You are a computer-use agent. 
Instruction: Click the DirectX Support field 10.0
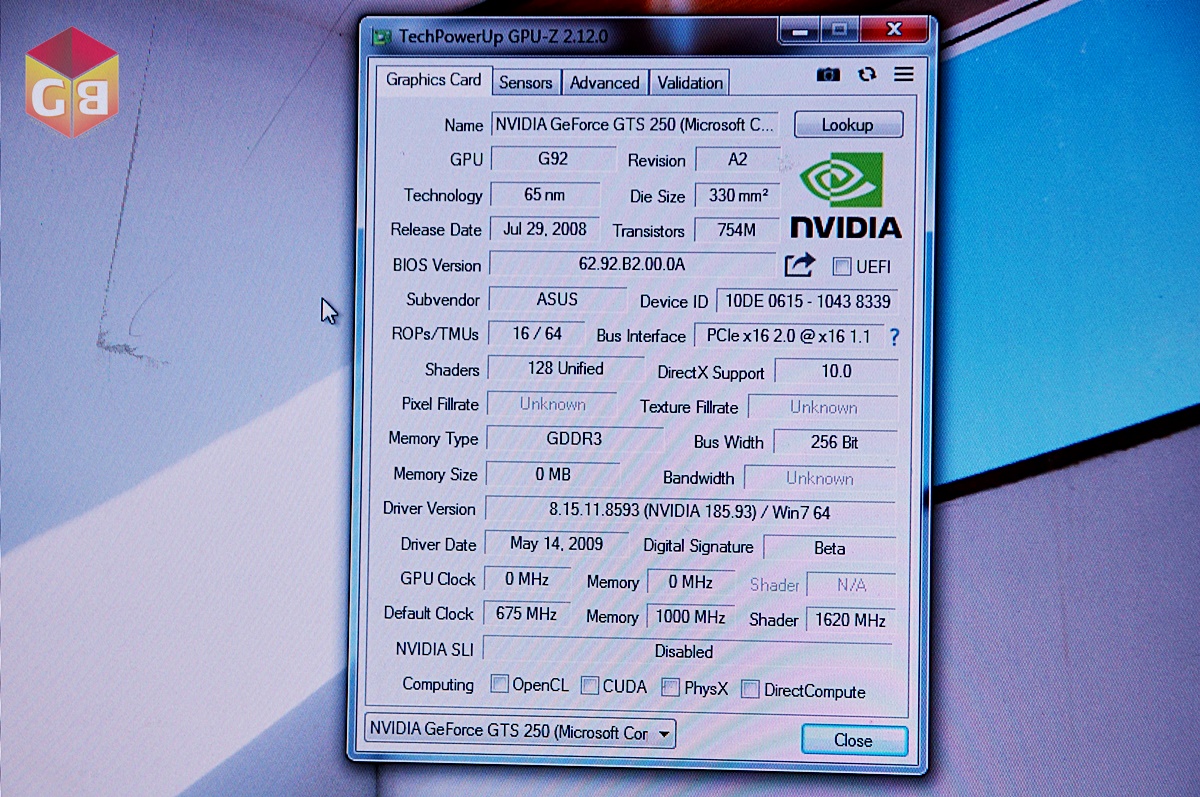[837, 372]
